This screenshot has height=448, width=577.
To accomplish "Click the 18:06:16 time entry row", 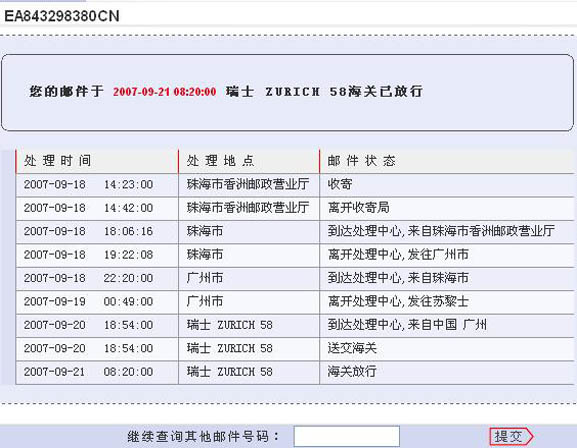I will coord(295,232).
